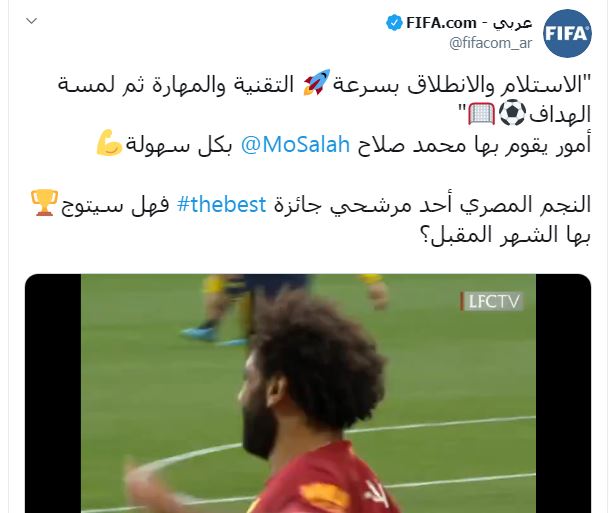Open the @fifacom_ar handle link

pyautogui.click(x=491, y=43)
